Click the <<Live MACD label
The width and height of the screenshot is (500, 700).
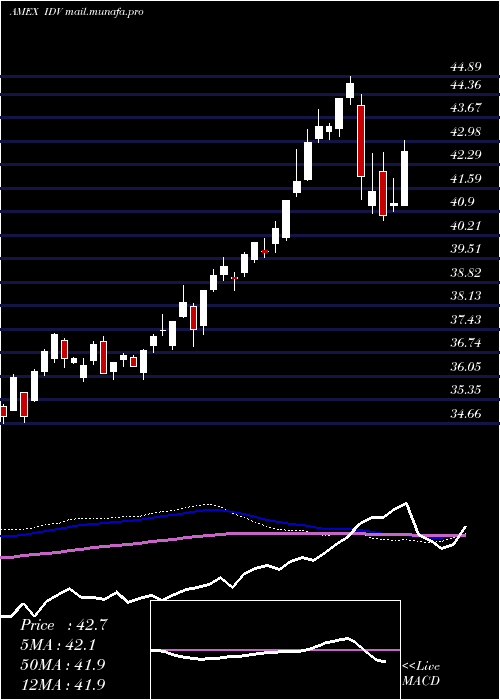(x=421, y=673)
